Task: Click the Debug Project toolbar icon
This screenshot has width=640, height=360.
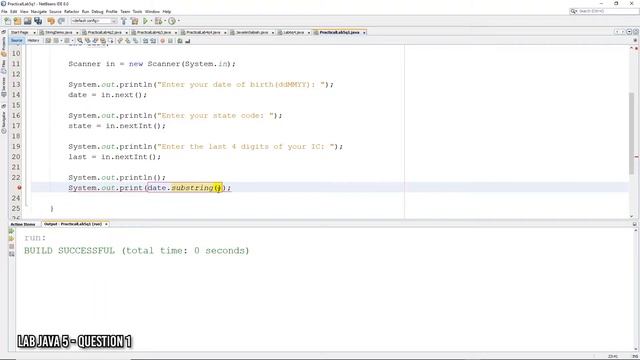Action: (158, 21)
